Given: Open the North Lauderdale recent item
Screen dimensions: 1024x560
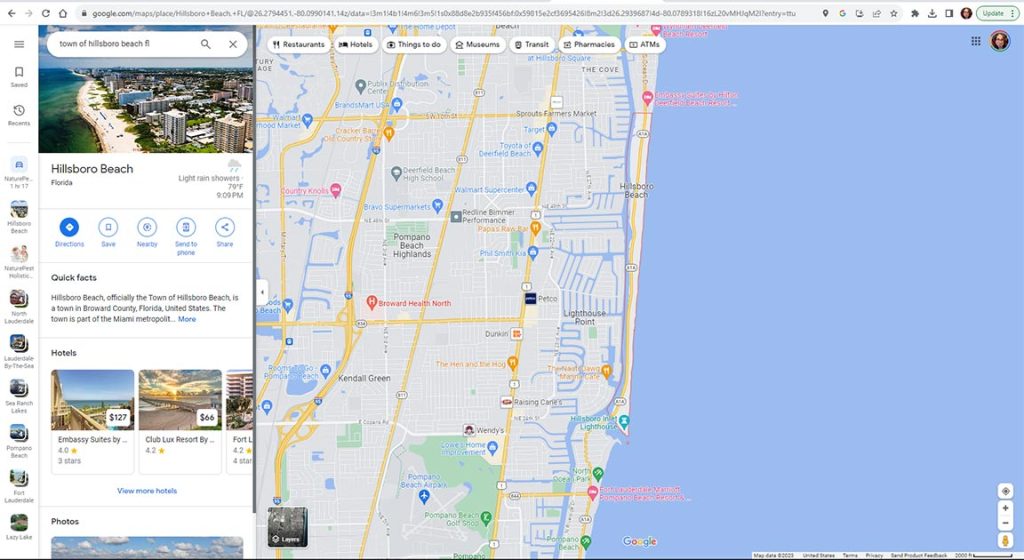Looking at the screenshot, I should click(x=19, y=307).
